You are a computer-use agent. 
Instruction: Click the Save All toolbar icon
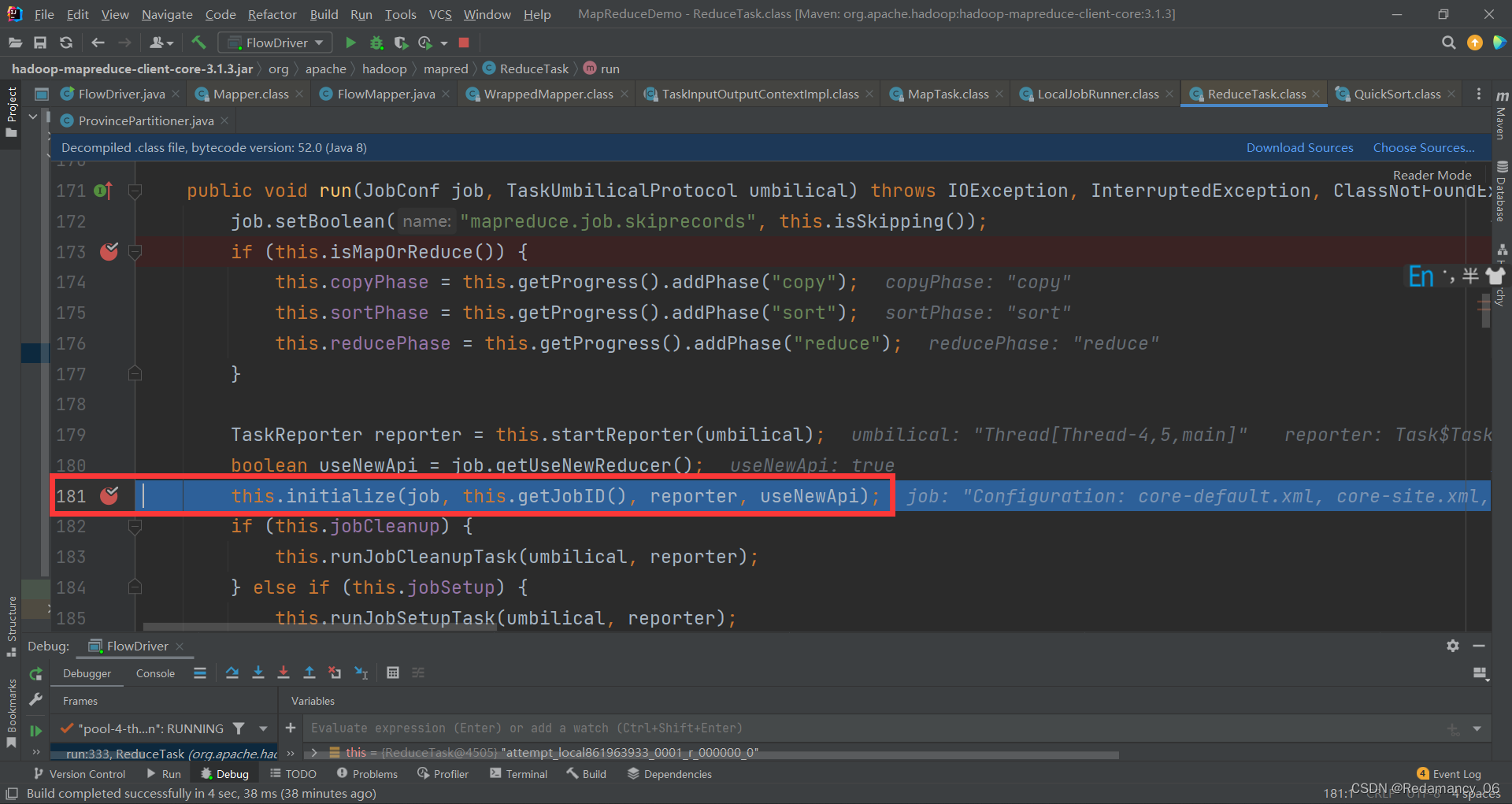tap(40, 43)
